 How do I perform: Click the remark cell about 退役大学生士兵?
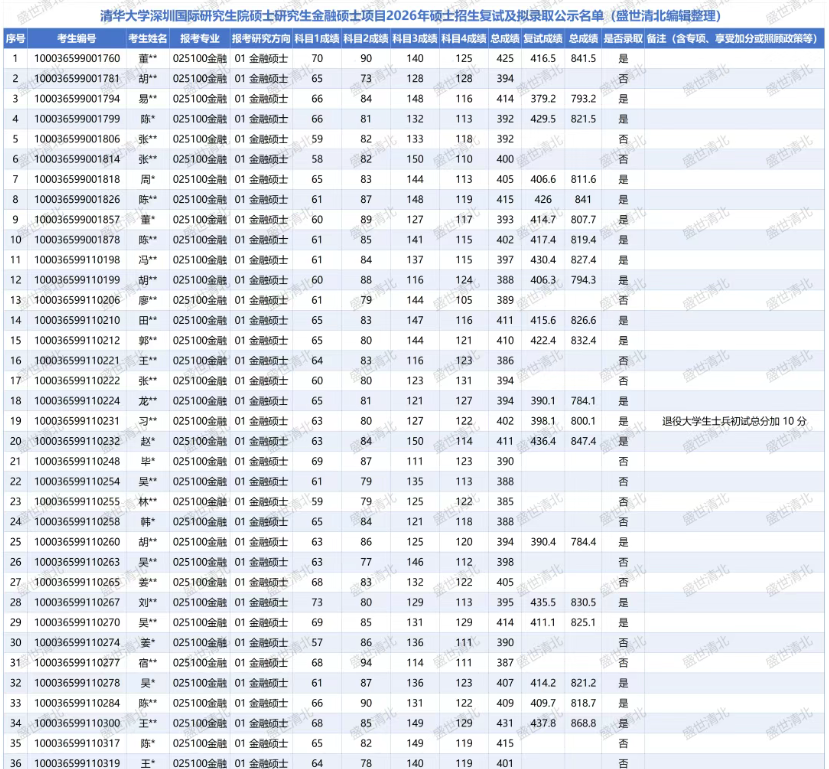pyautogui.click(x=734, y=421)
